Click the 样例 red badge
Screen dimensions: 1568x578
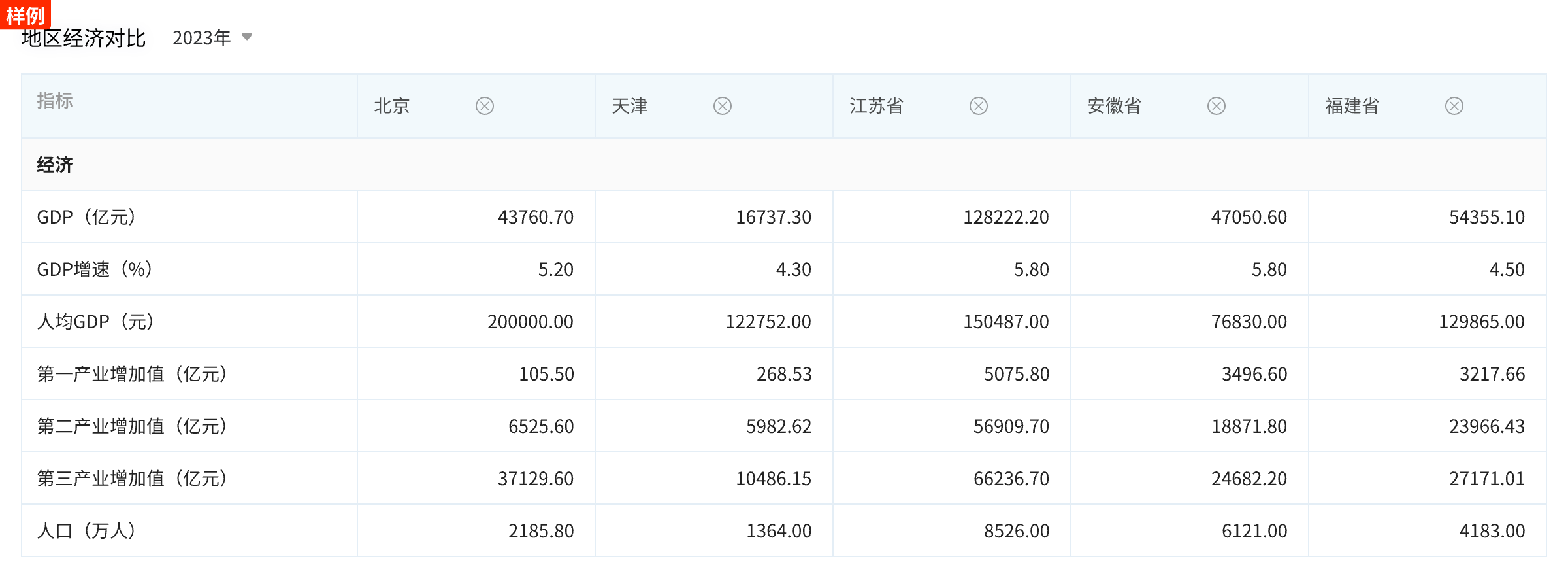[x=25, y=14]
